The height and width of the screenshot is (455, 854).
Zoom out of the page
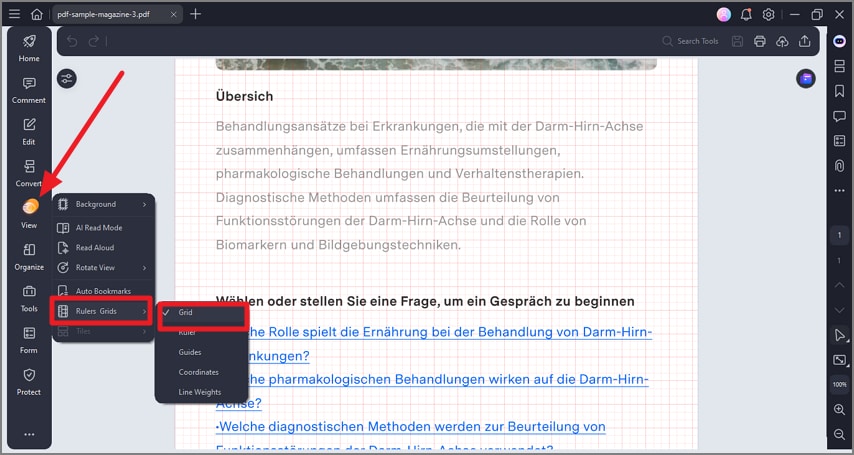839,434
